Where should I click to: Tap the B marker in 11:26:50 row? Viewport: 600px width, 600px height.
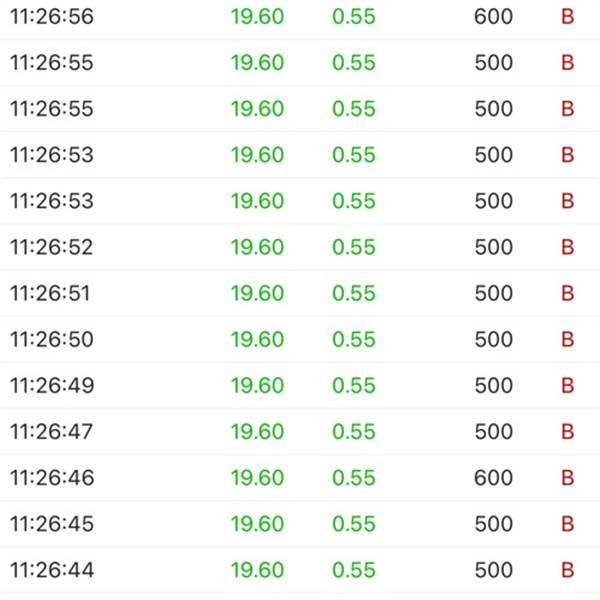coord(567,339)
